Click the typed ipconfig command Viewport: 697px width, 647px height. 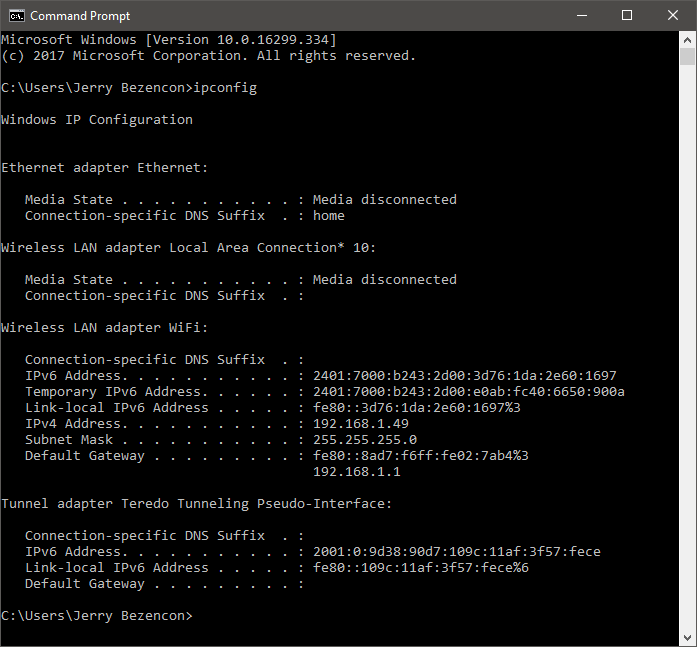[225, 88]
